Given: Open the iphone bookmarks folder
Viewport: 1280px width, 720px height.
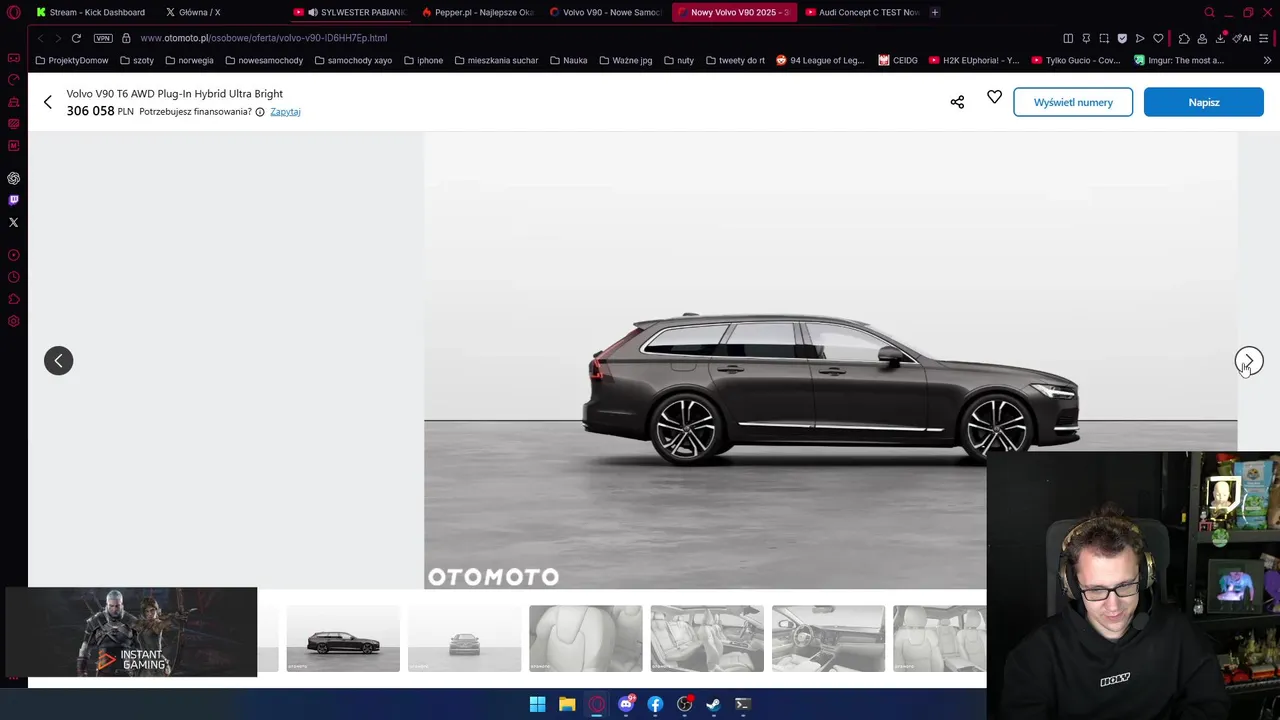Looking at the screenshot, I should [423, 60].
